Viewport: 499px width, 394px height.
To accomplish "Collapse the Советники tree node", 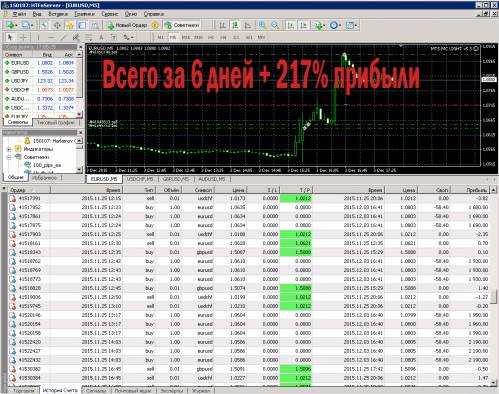I will (x=9, y=157).
